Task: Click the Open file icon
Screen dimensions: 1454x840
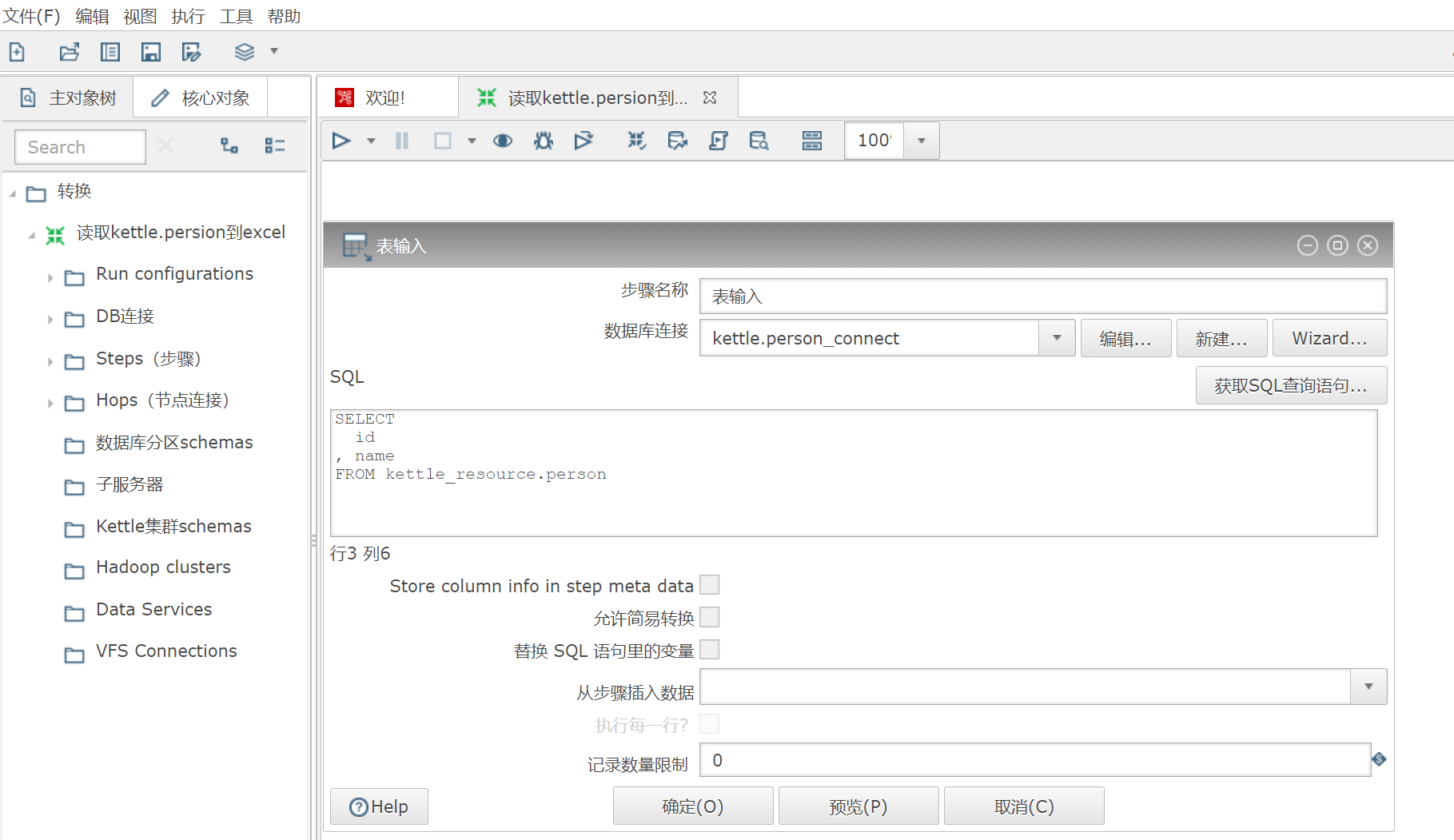Action: pyautogui.click(x=70, y=52)
